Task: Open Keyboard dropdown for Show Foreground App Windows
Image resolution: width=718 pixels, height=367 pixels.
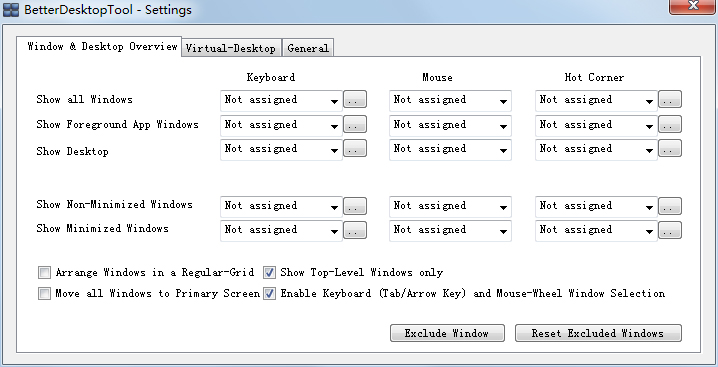Action: tap(281, 125)
